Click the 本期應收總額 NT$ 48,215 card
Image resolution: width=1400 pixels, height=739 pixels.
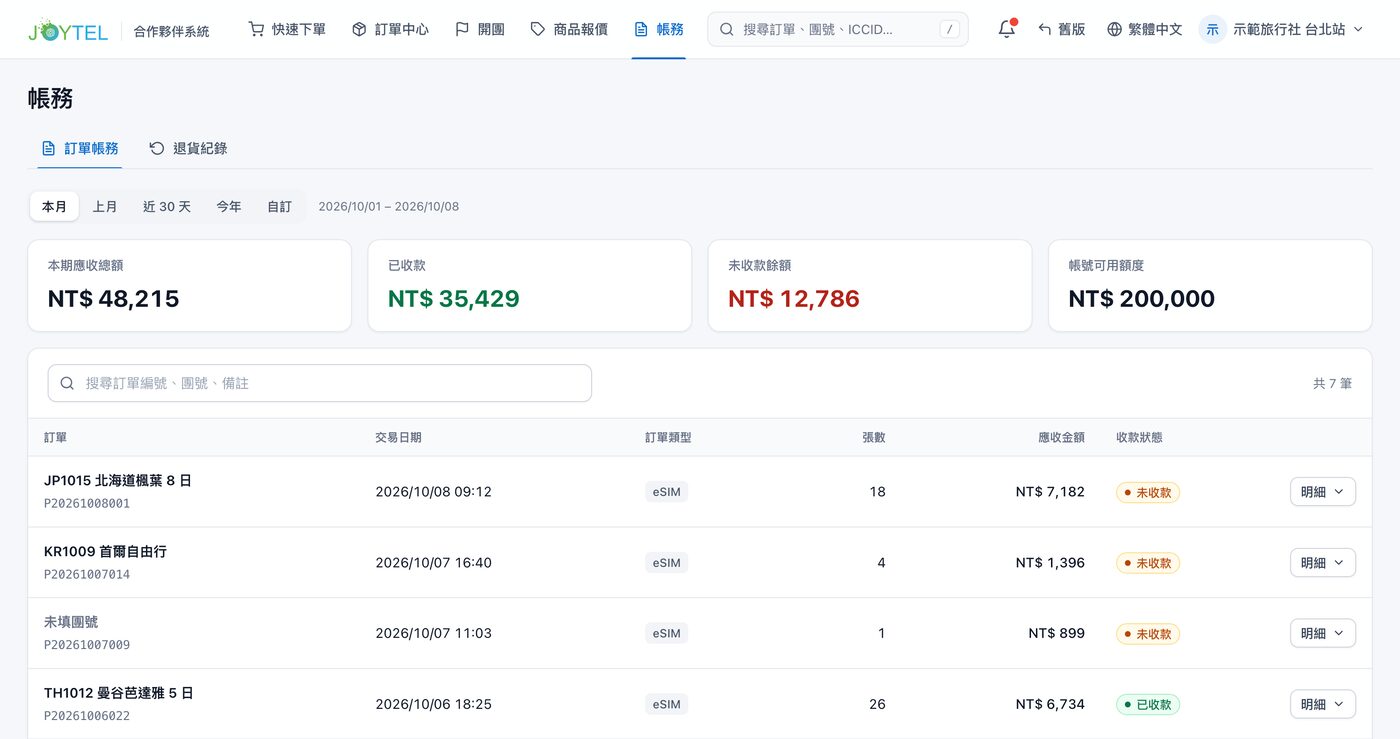[x=190, y=286]
